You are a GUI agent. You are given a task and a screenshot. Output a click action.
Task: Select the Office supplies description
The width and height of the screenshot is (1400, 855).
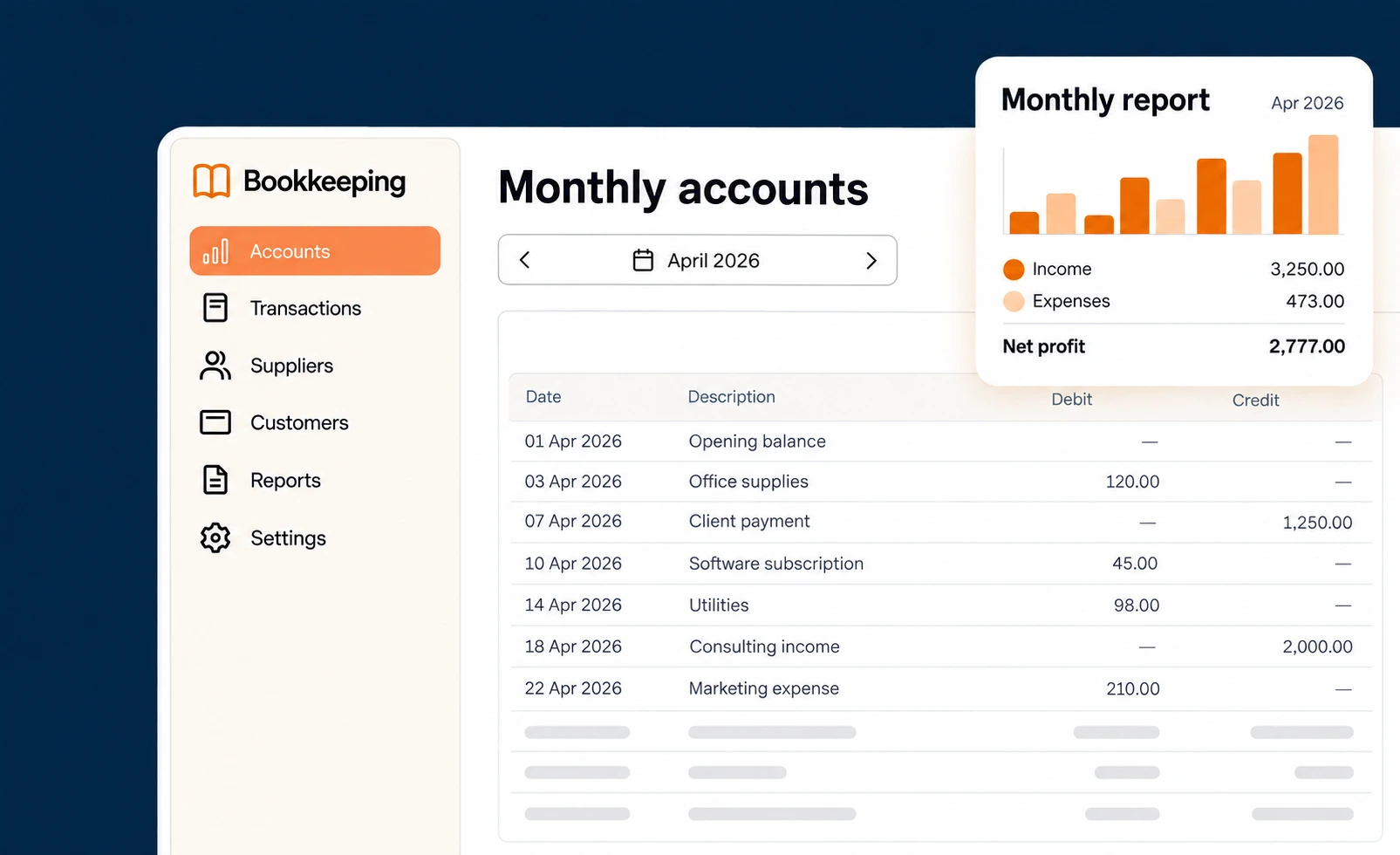(748, 482)
